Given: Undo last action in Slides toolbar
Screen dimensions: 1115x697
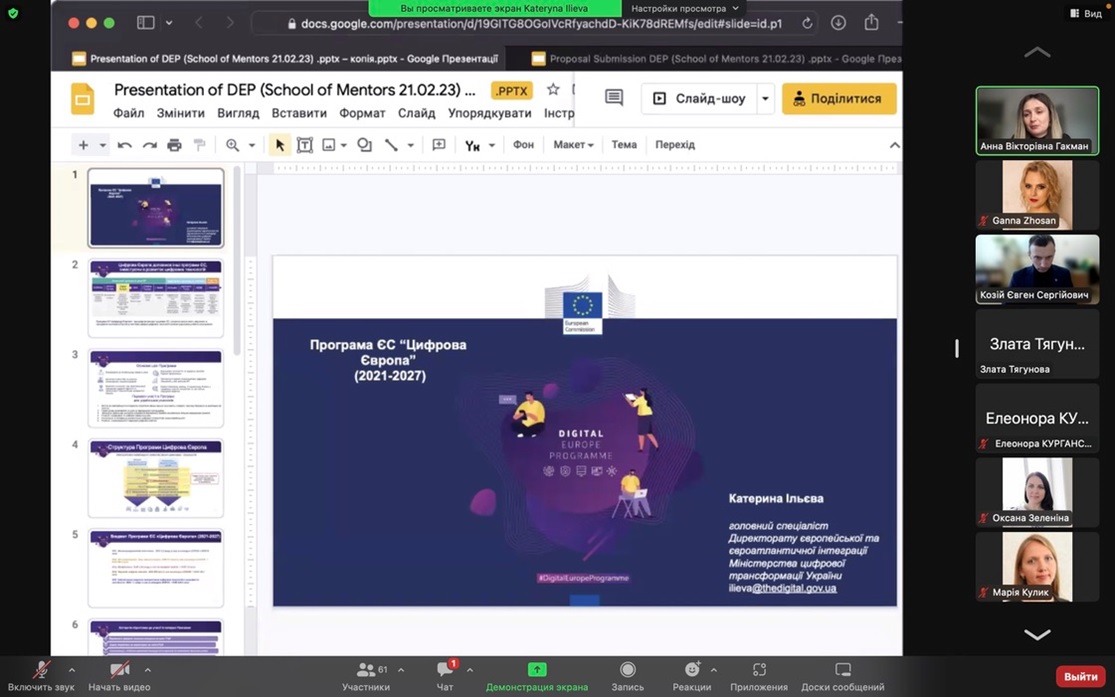Looking at the screenshot, I should (124, 145).
